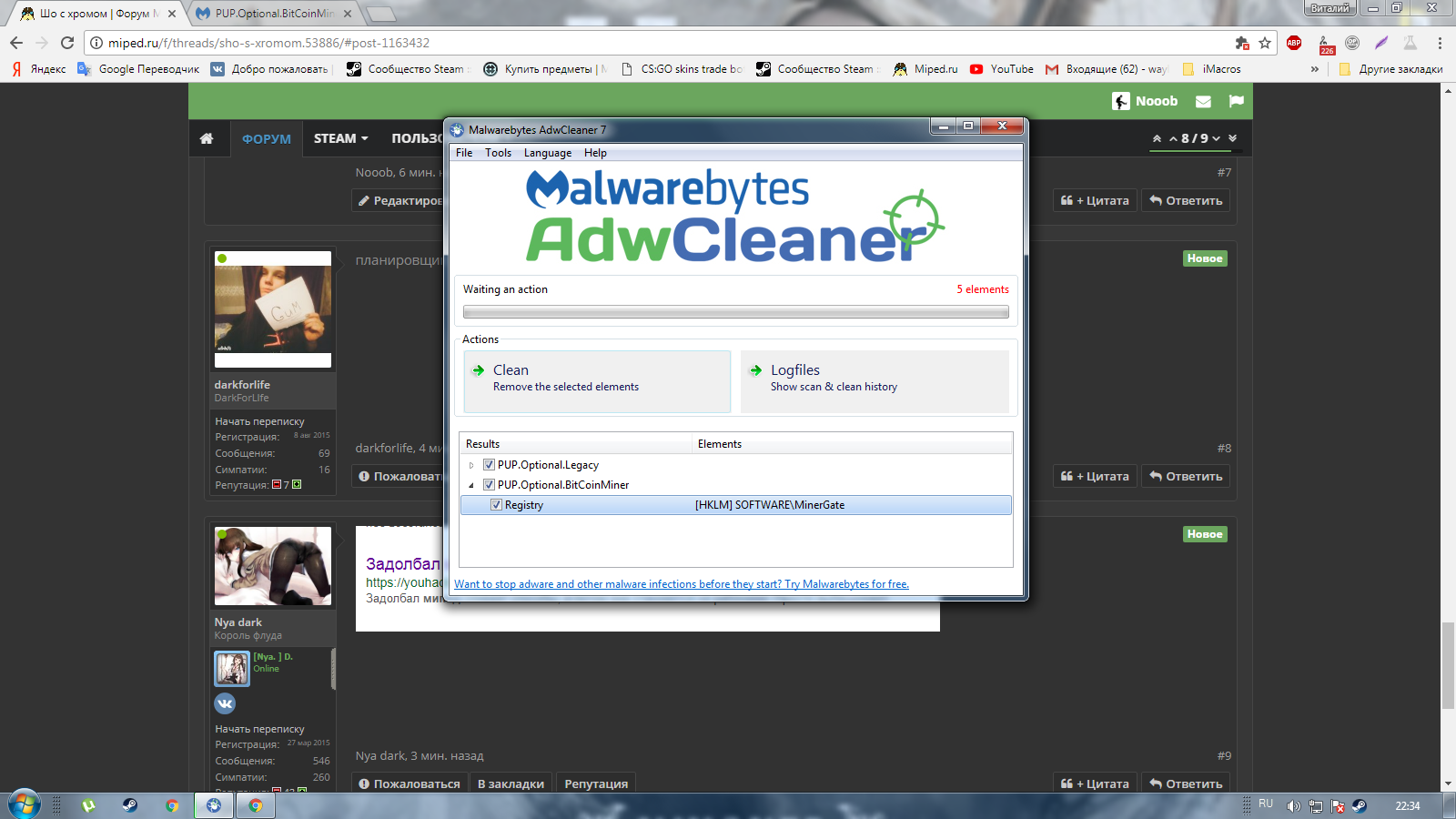Screen dimensions: 1456x819
Task: Open Steam from the taskbar
Action: tap(130, 805)
